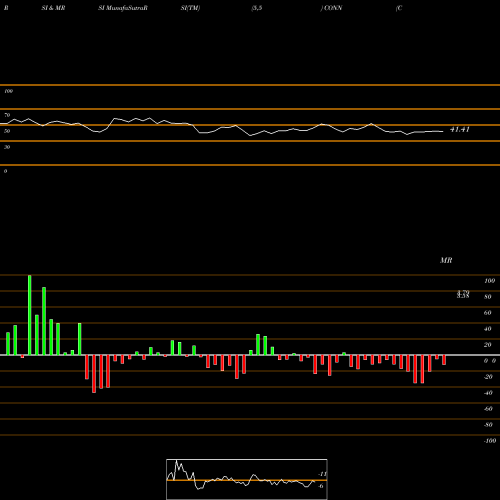Click the MR axis label -60
The height and width of the screenshot is (500, 500).
tap(488, 409)
